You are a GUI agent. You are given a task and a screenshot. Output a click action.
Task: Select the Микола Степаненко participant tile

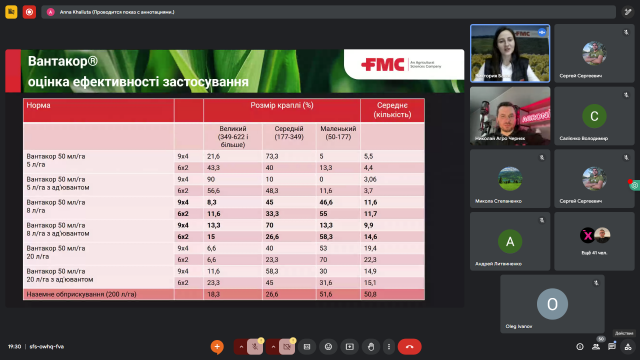click(x=510, y=179)
